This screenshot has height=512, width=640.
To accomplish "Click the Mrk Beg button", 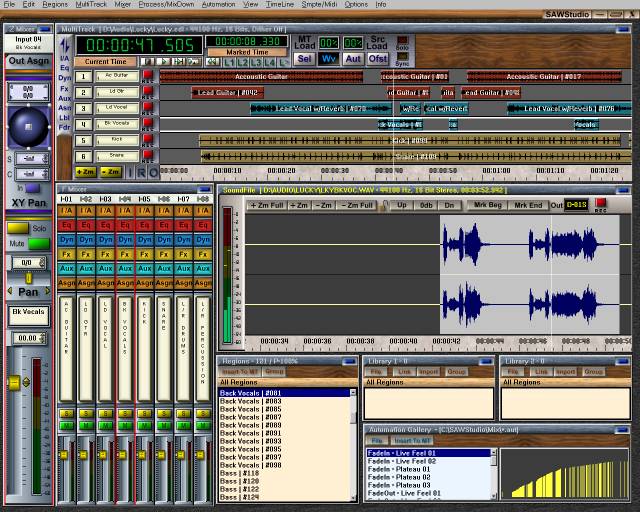I will coord(487,205).
